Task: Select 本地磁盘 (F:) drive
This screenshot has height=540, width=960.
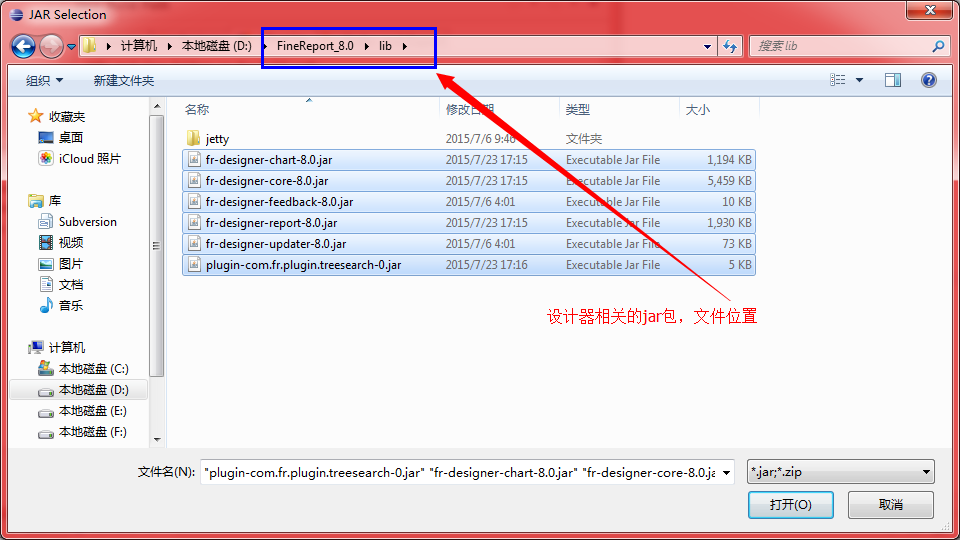Action: 92,432
